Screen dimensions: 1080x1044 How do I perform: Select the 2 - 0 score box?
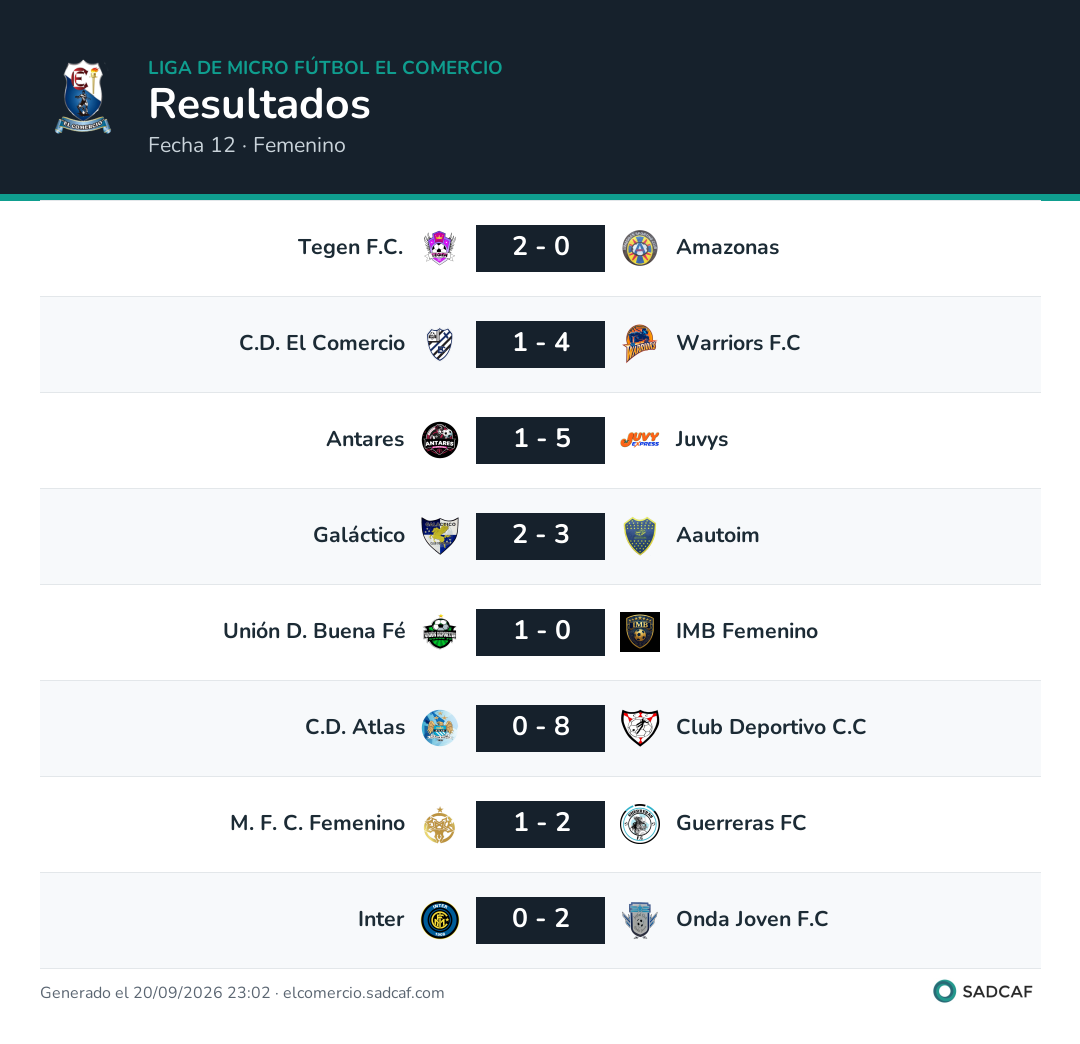click(540, 248)
